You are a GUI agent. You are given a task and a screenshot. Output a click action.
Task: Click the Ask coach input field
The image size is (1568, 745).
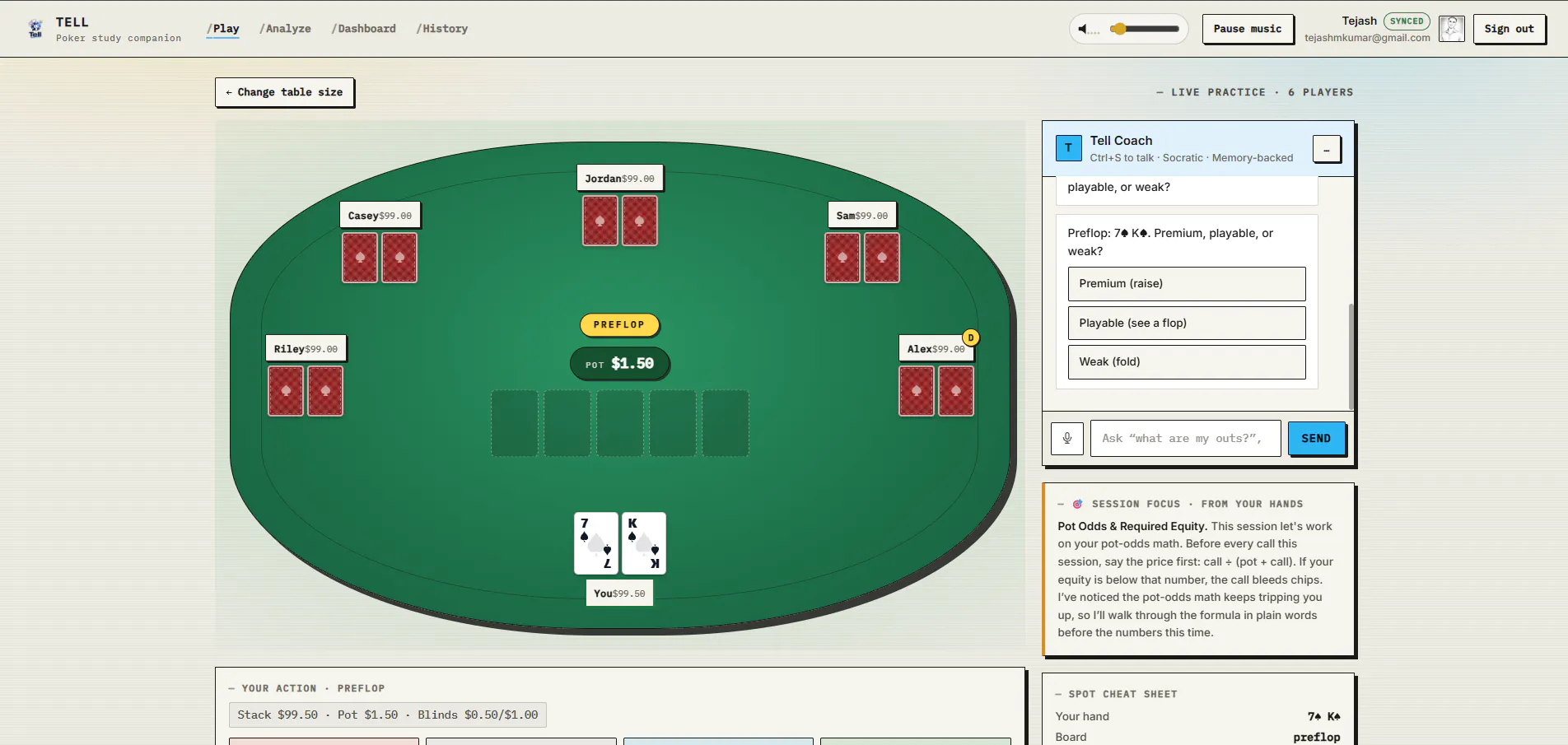(x=1186, y=438)
